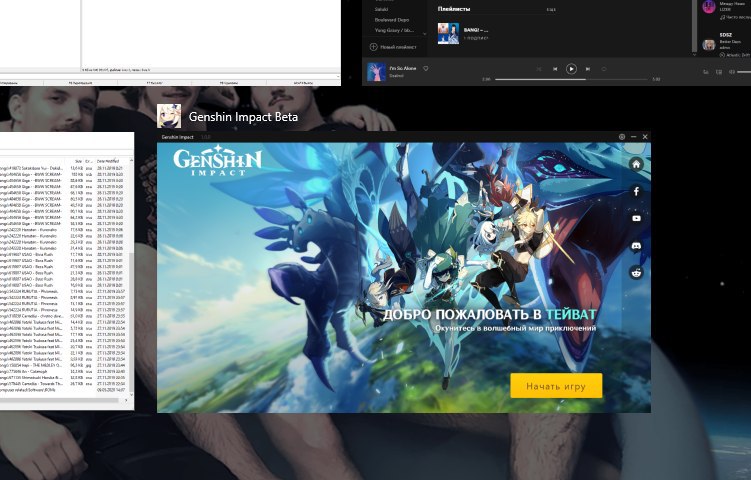
Task: Open the Discord link in Genshin launcher
Action: (636, 246)
